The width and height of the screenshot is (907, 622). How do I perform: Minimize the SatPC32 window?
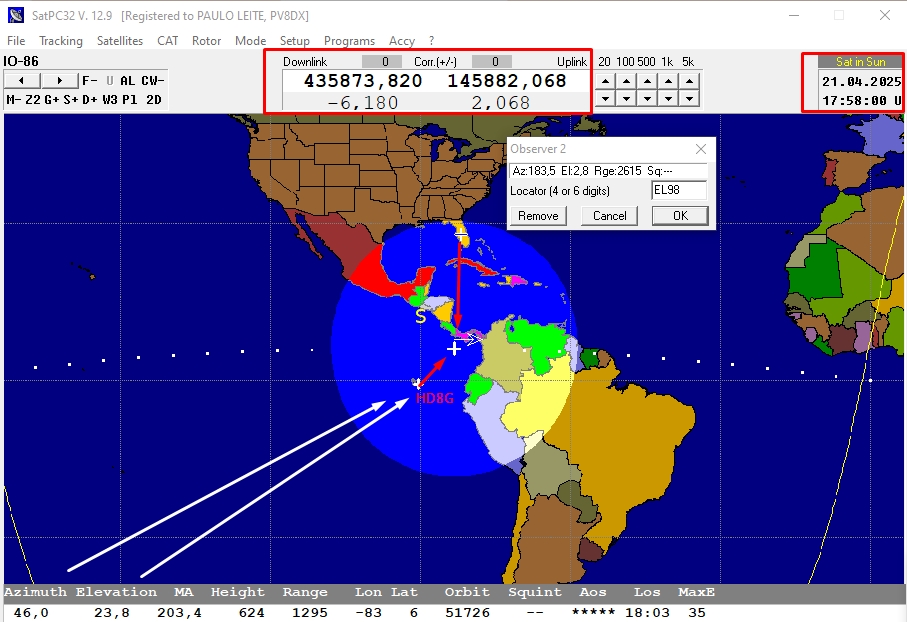pyautogui.click(x=794, y=15)
